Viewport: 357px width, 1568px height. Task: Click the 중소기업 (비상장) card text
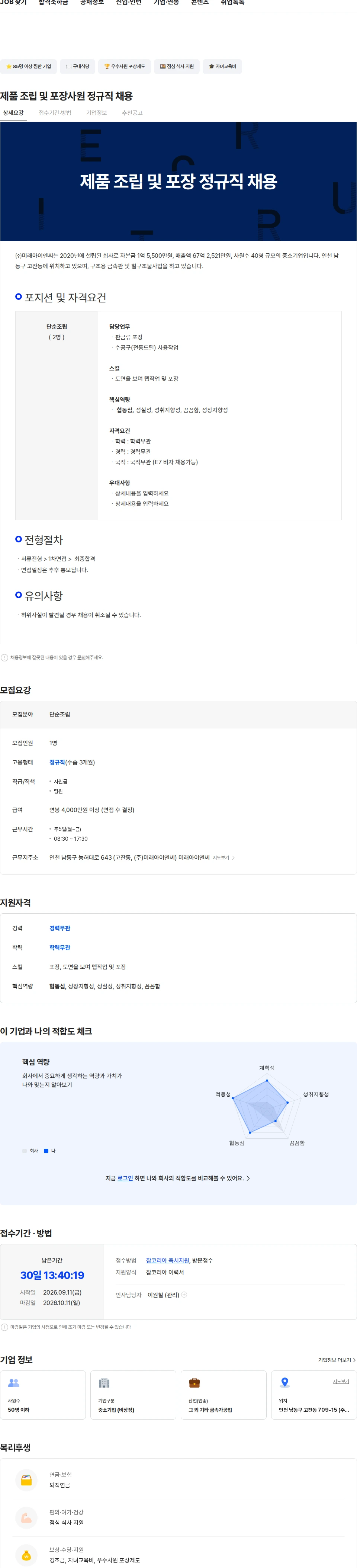pos(116,1410)
